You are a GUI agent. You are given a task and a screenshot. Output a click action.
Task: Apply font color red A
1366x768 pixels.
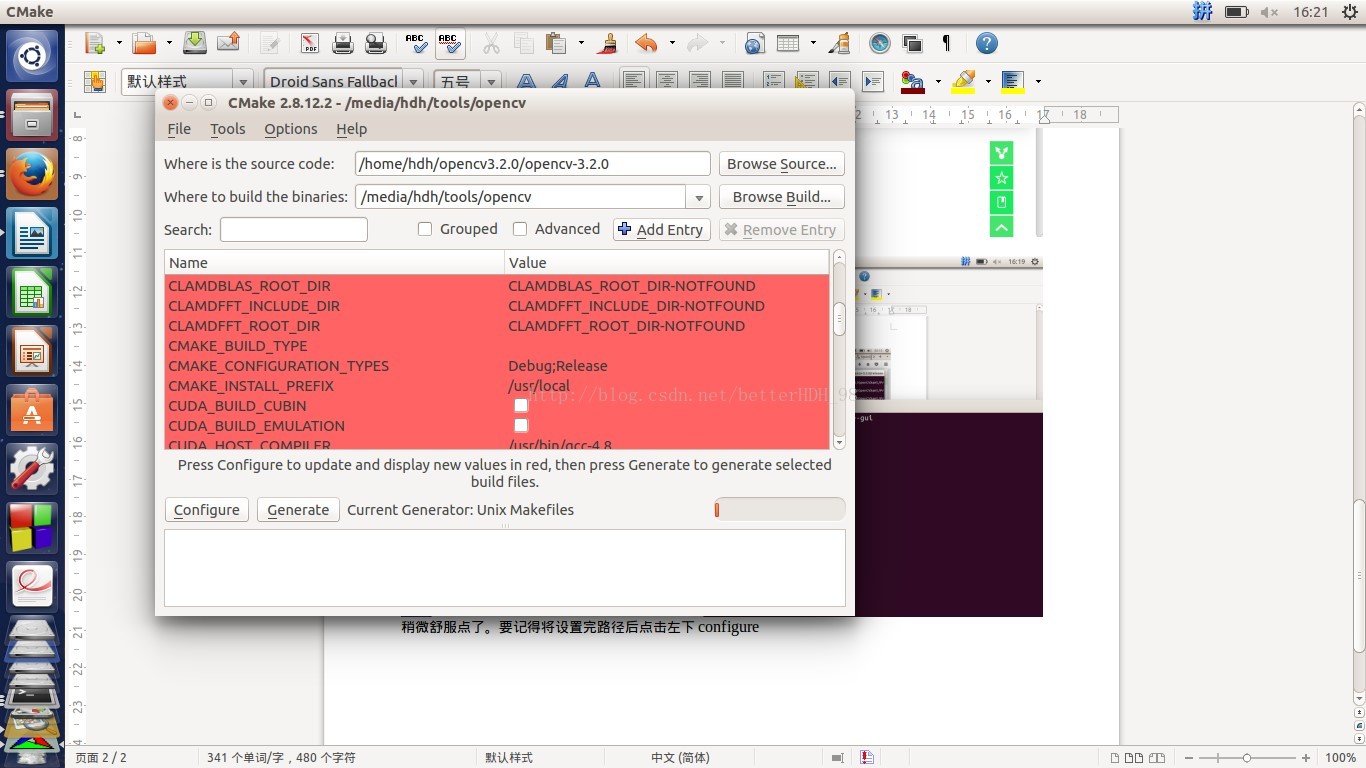(912, 81)
